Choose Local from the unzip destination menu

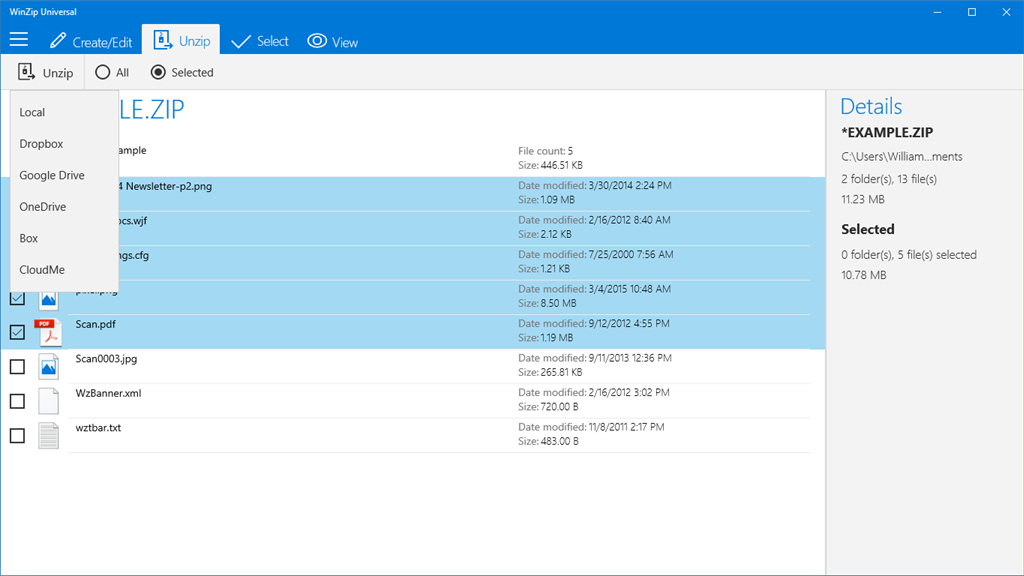64,112
